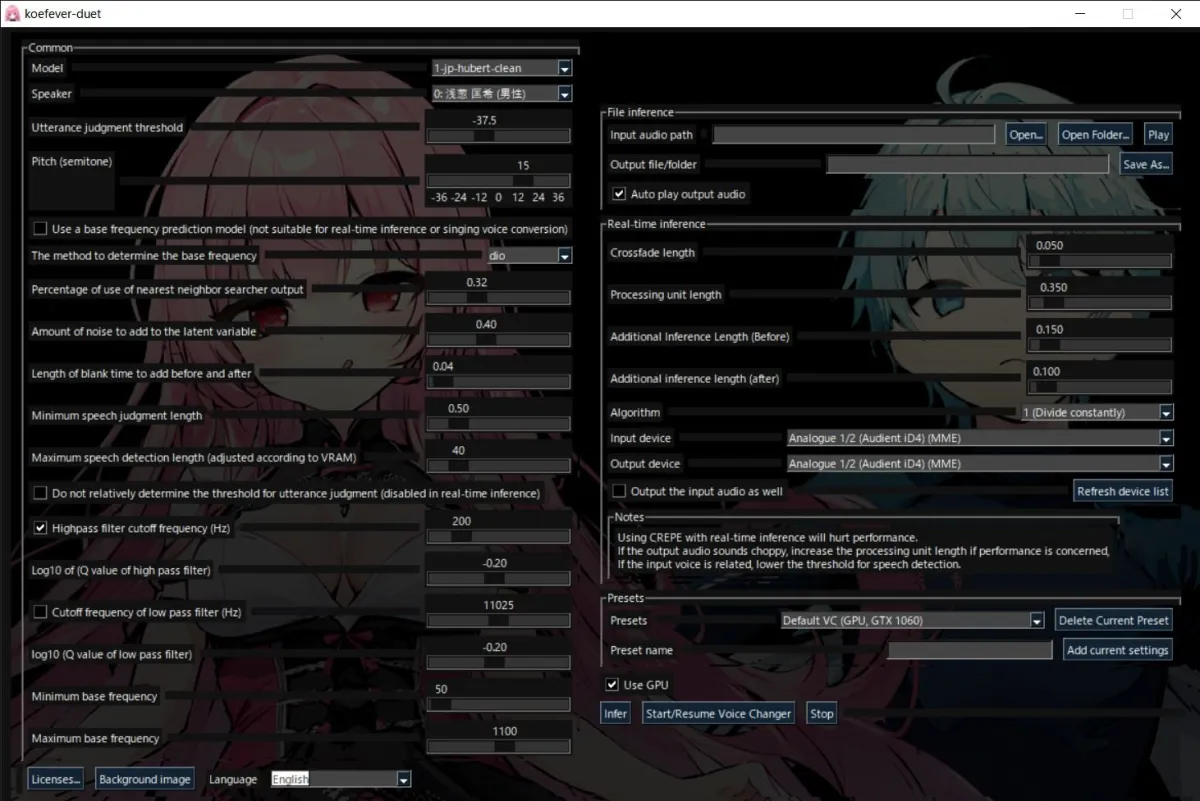Viewport: 1200px width, 801px height.
Task: Open base frequency method dropdown showing dio
Action: (x=564, y=256)
